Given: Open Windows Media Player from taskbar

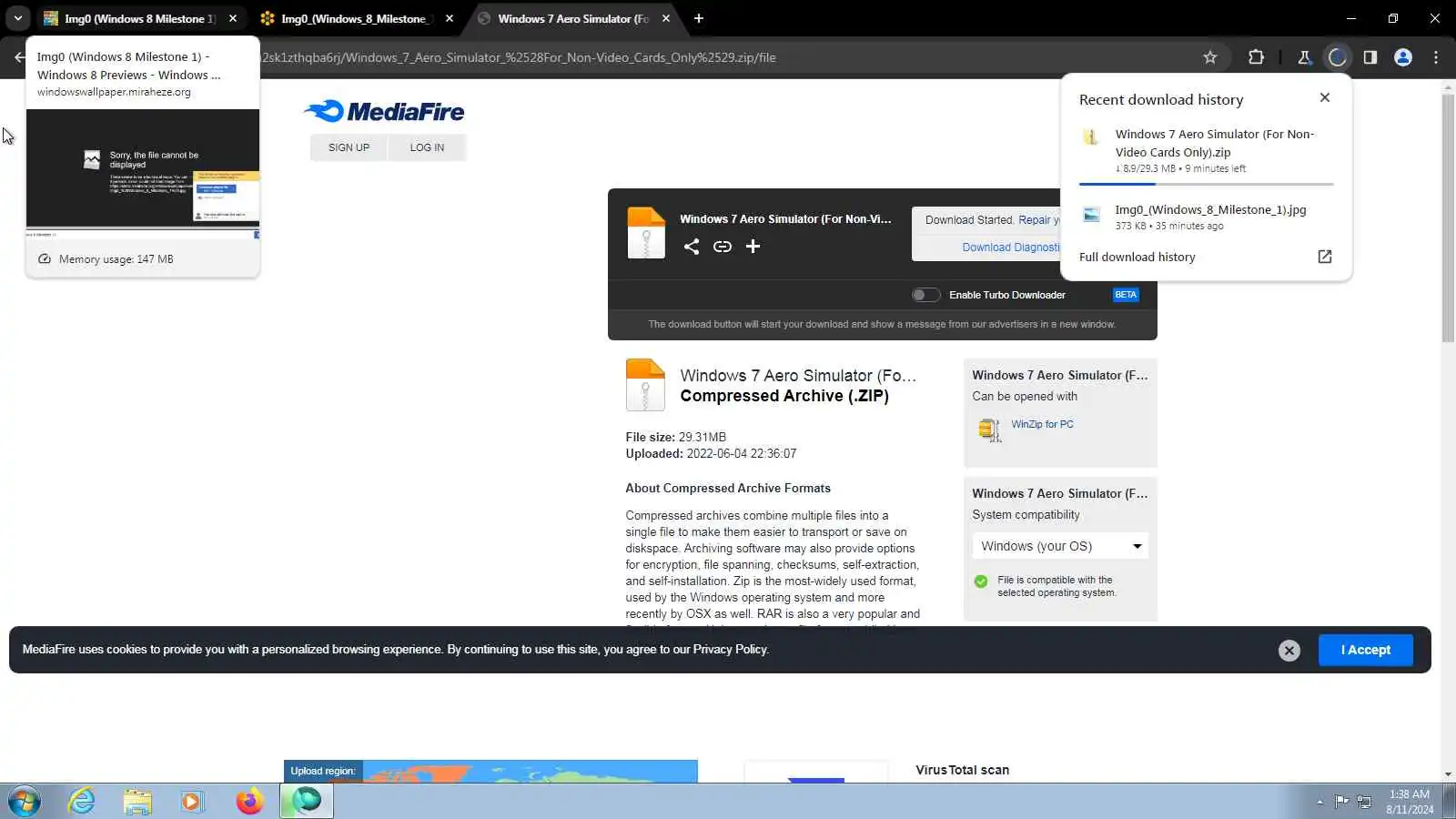Looking at the screenshot, I should tap(192, 801).
